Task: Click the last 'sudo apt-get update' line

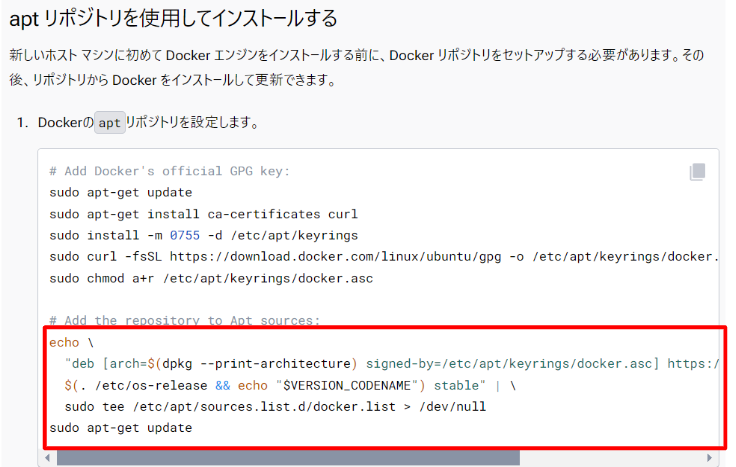Action: click(x=121, y=428)
